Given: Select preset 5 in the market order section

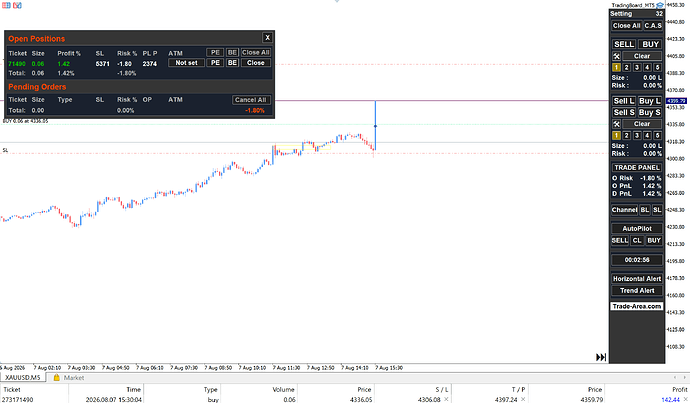Looking at the screenshot, I should point(657,67).
